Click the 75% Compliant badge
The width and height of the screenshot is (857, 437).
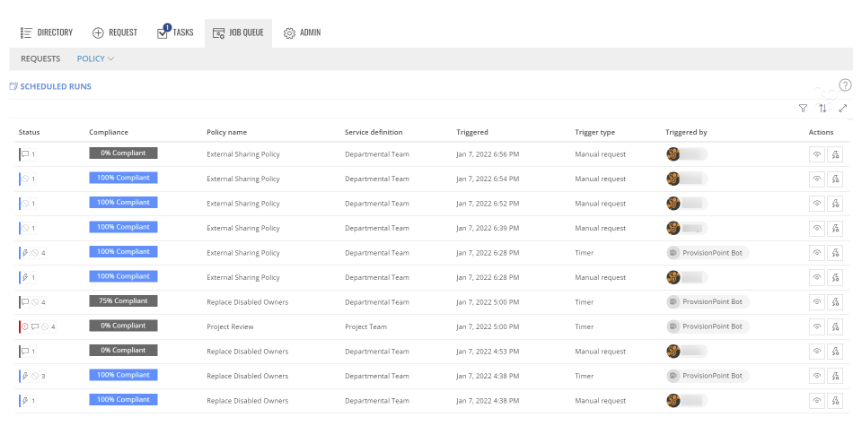click(124, 301)
